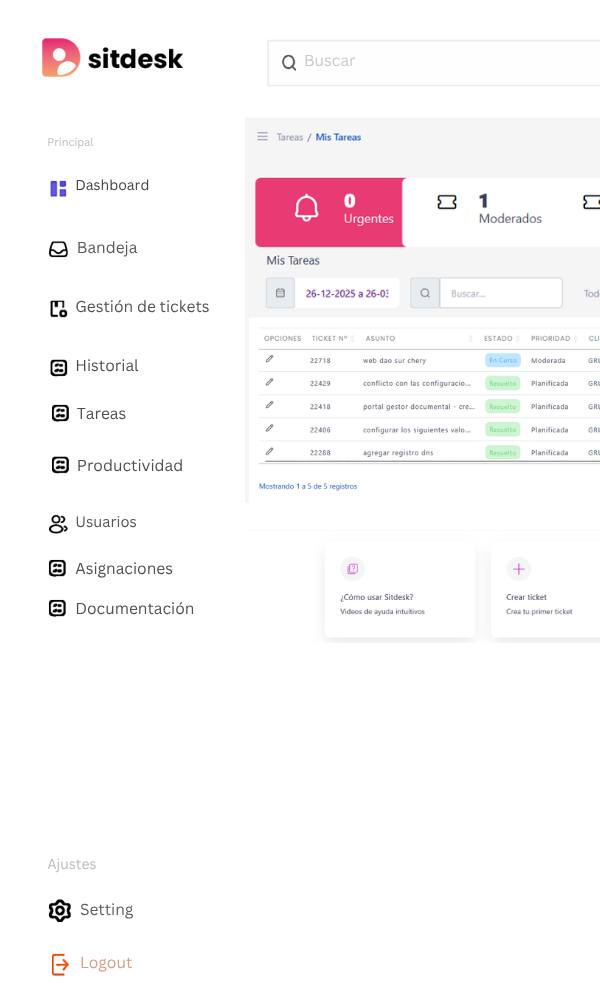This screenshot has height=1000, width=600.
Task: Open the date range picker field
Action: tap(346, 293)
